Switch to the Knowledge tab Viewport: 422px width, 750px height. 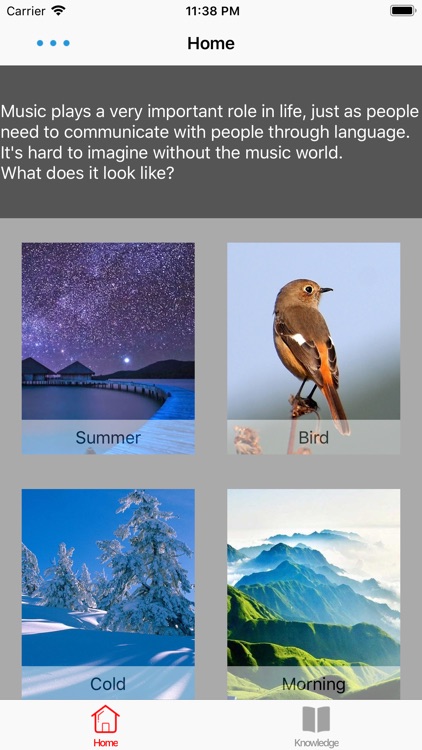point(316,725)
